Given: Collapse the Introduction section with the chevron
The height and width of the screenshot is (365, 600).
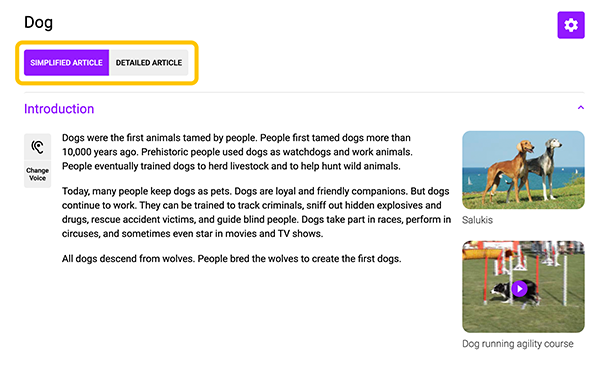Looking at the screenshot, I should click(x=580, y=108).
